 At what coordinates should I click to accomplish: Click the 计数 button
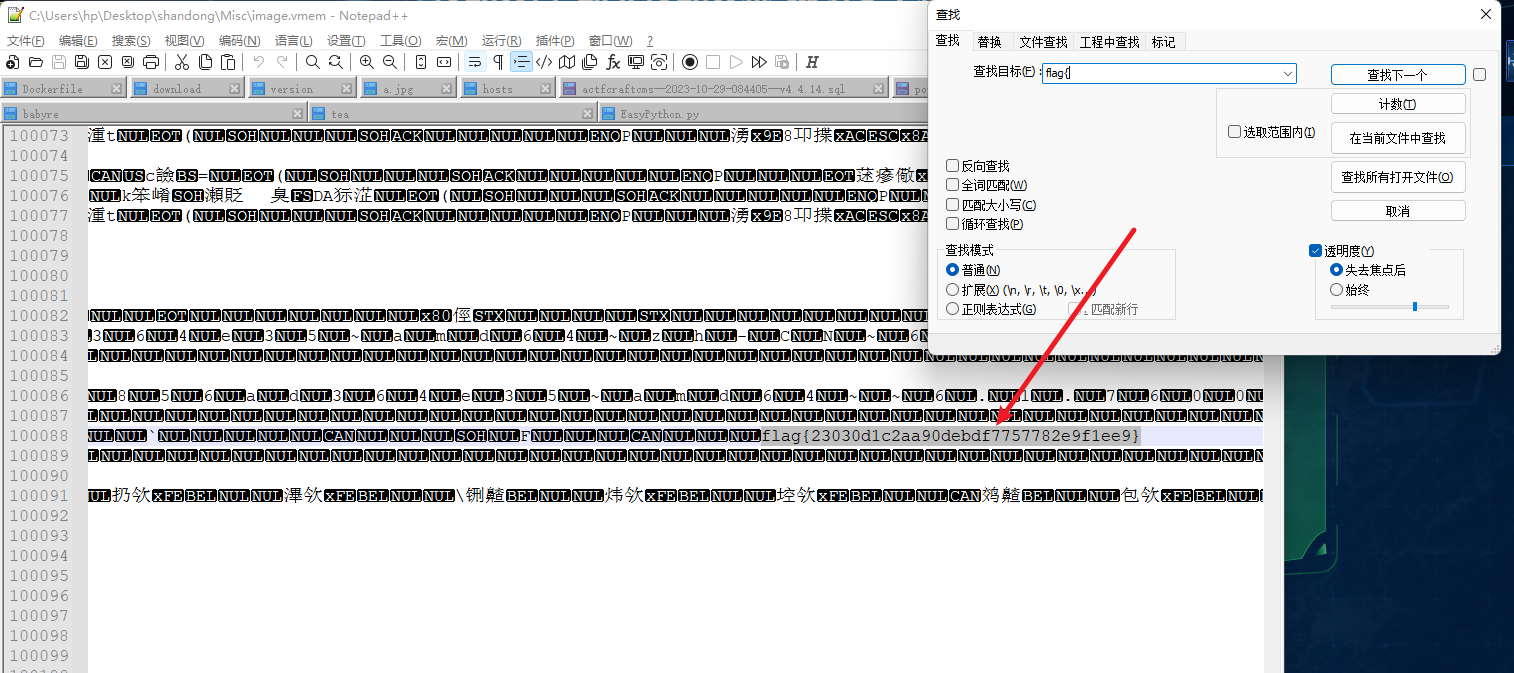point(1398,104)
